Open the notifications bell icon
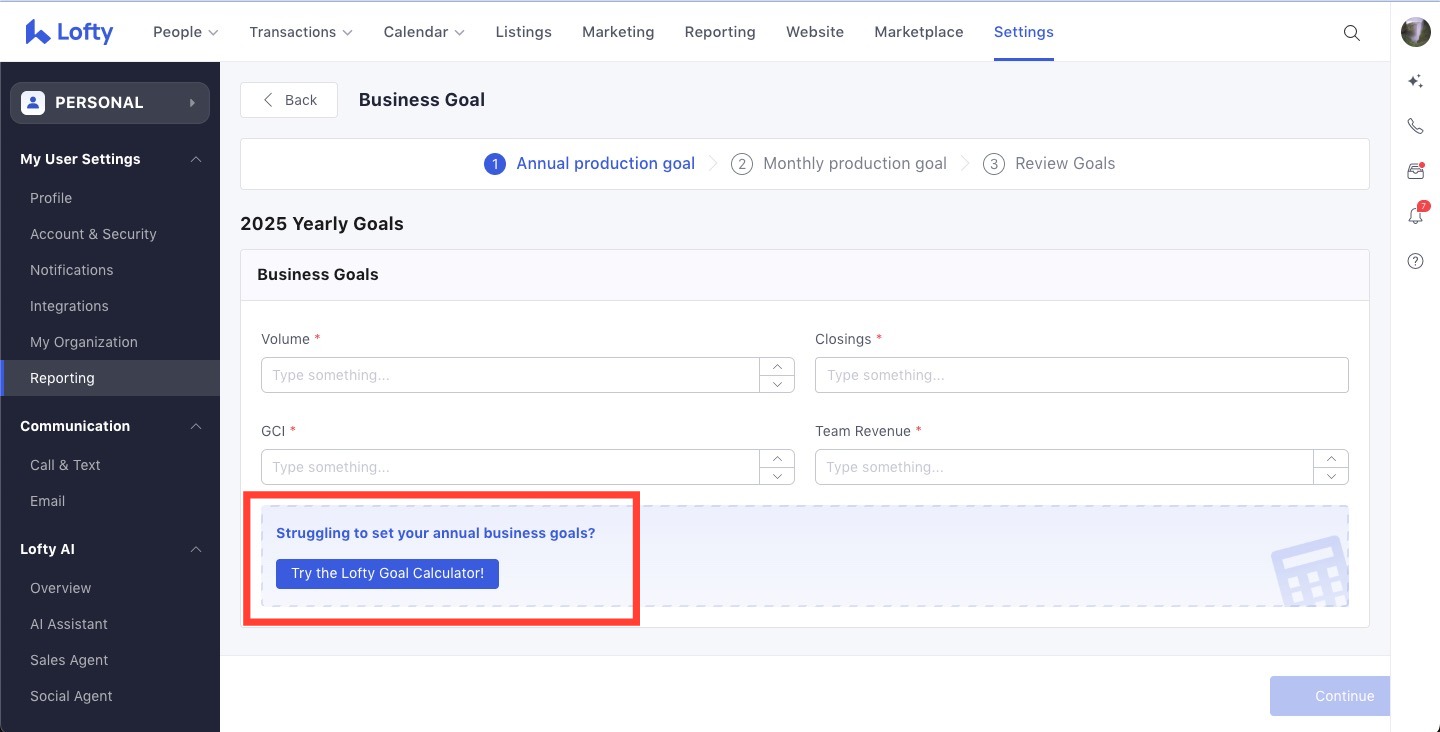The height and width of the screenshot is (732, 1440). [x=1415, y=216]
